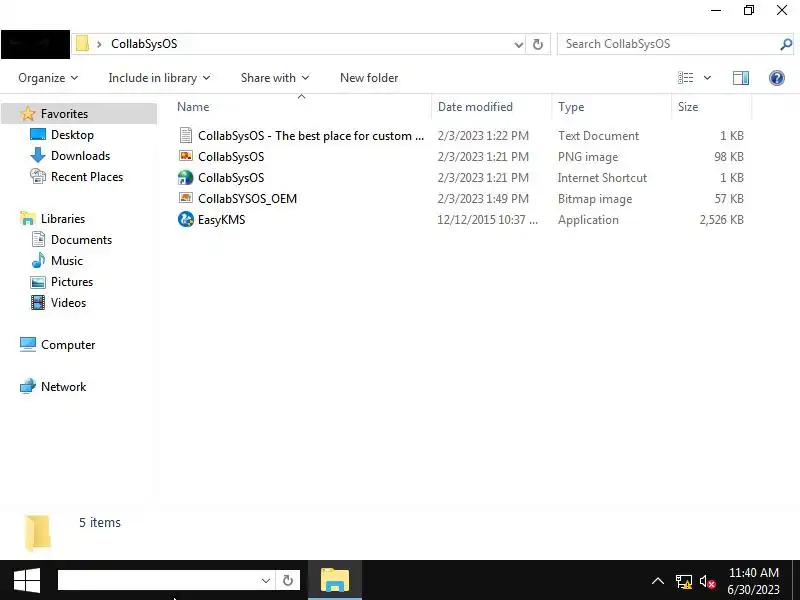Select Recent Places in Favorites
Image resolution: width=800 pixels, height=600 pixels.
click(x=87, y=177)
